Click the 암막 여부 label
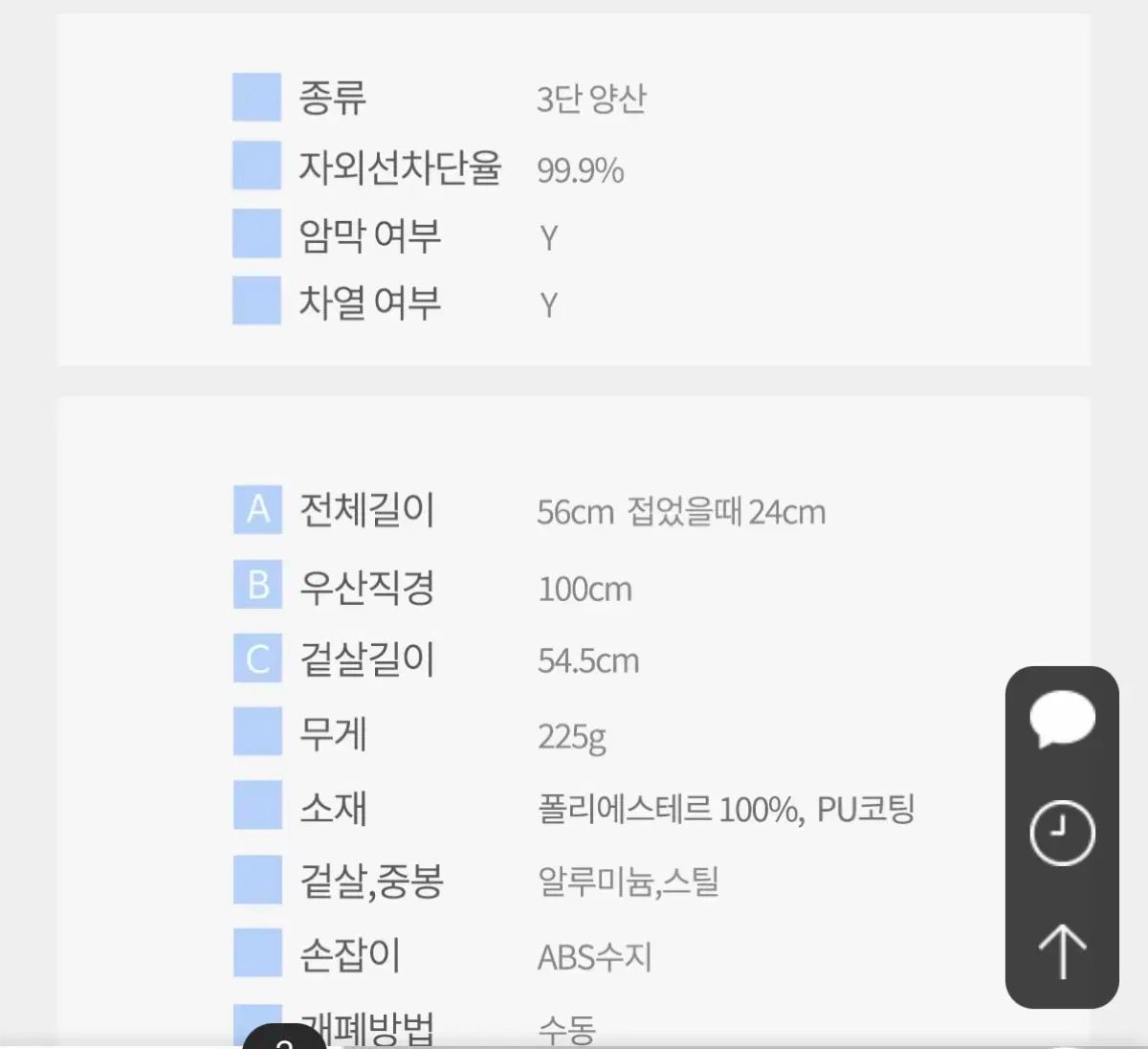This screenshot has width=1148, height=1049. pyautogui.click(x=369, y=235)
